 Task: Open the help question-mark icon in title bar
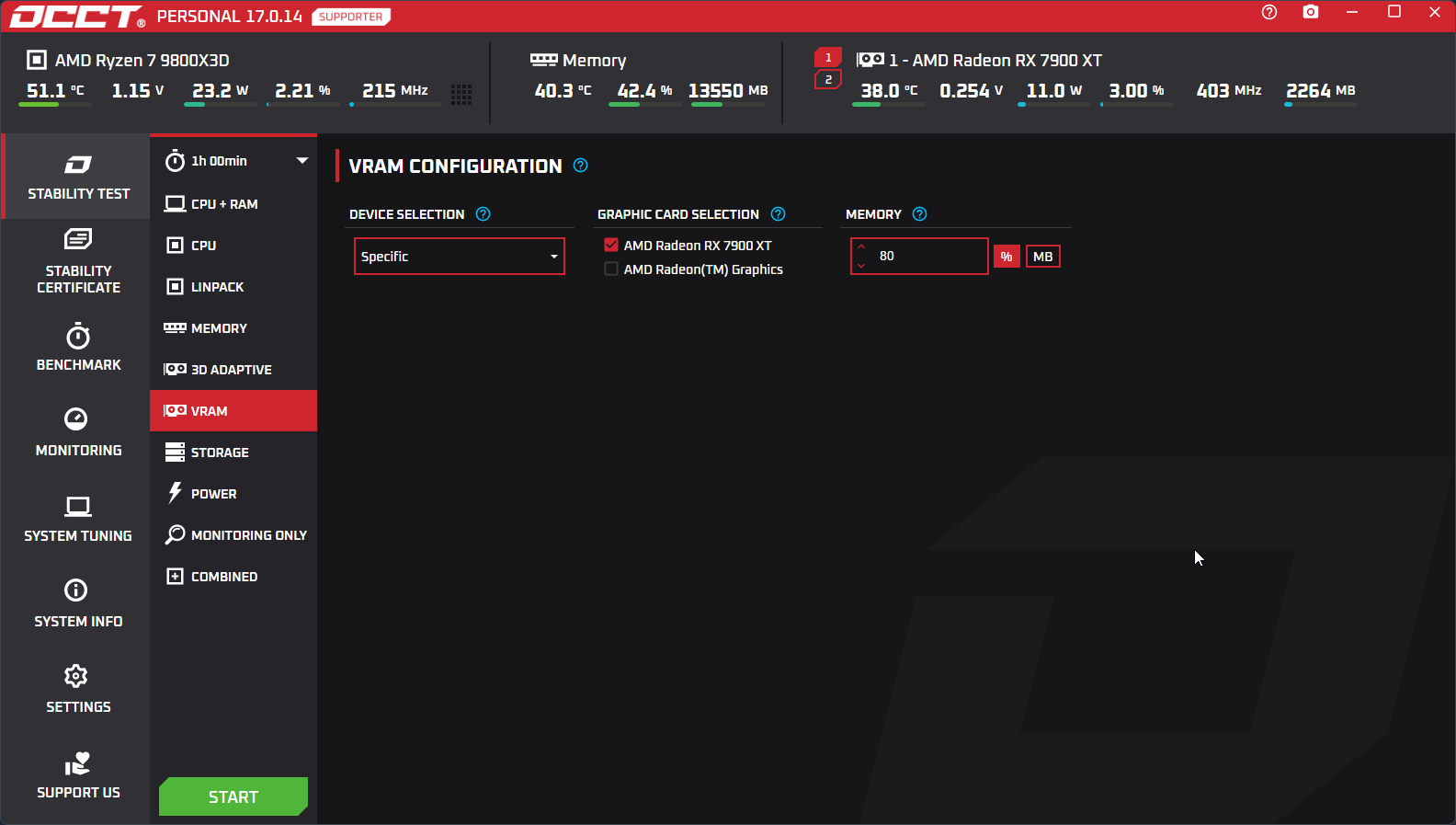(1269, 12)
